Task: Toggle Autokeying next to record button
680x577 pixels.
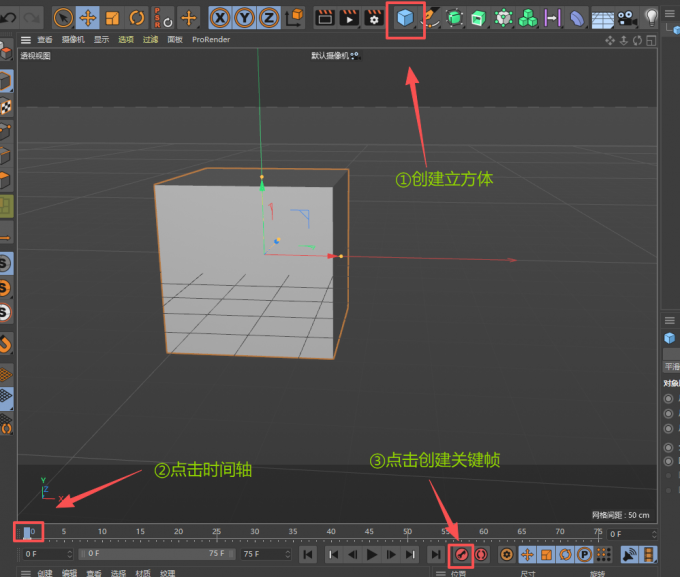Action: pyautogui.click(x=481, y=553)
